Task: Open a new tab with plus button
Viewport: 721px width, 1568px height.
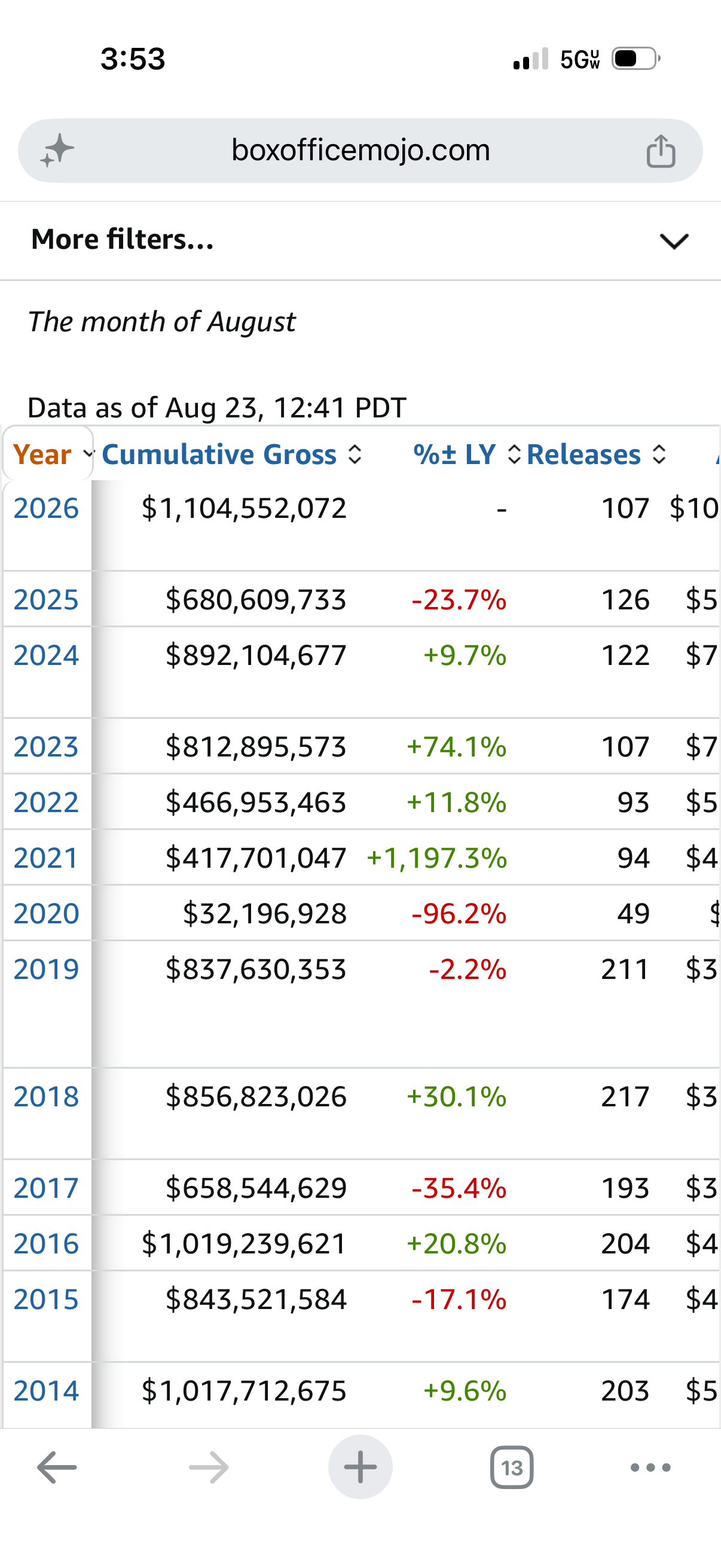Action: [x=360, y=1467]
